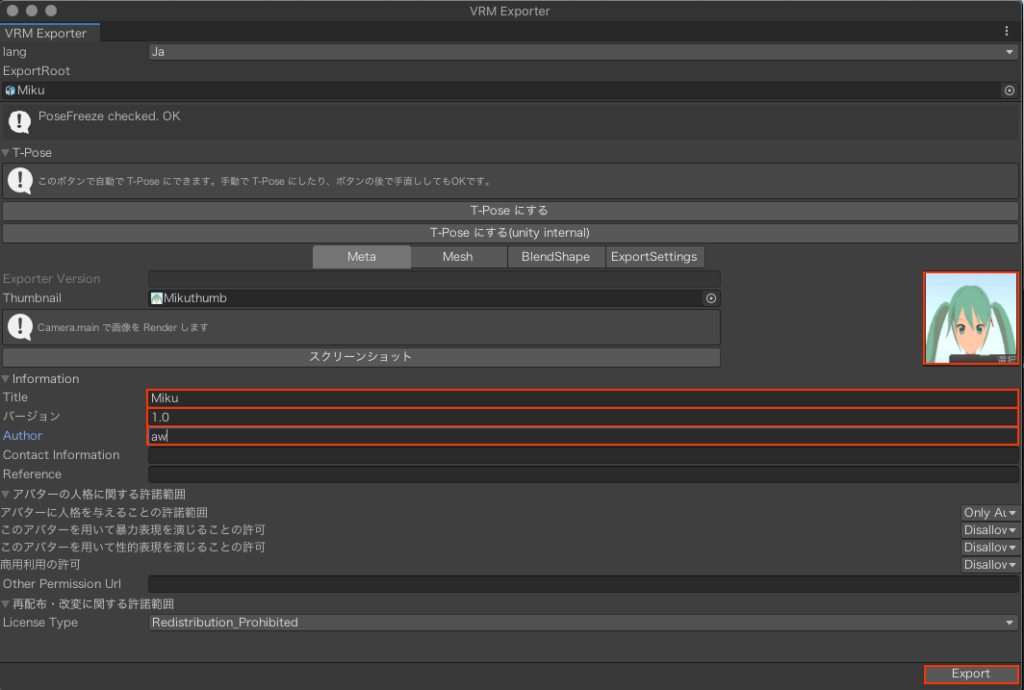Click the Camera.main render info icon
Screen dimensions: 1024x690
coord(20,326)
